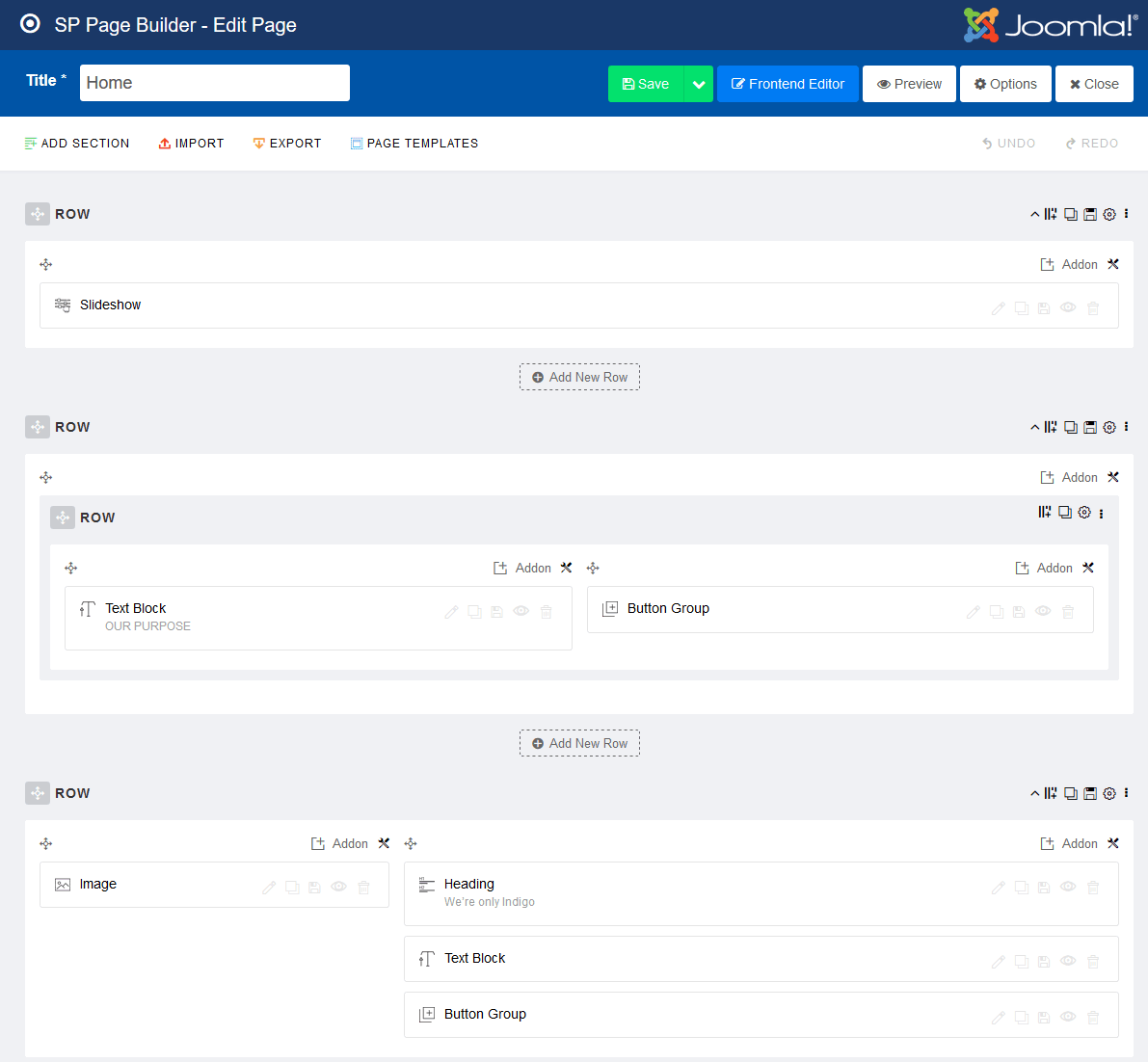Add a new column to the top row
Screen dimensions: 1148x1062
pos(1050,214)
